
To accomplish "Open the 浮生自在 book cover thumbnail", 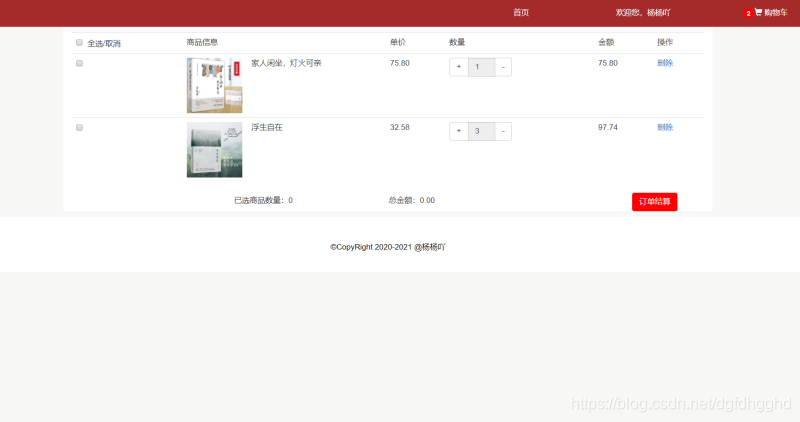I will click(x=214, y=150).
